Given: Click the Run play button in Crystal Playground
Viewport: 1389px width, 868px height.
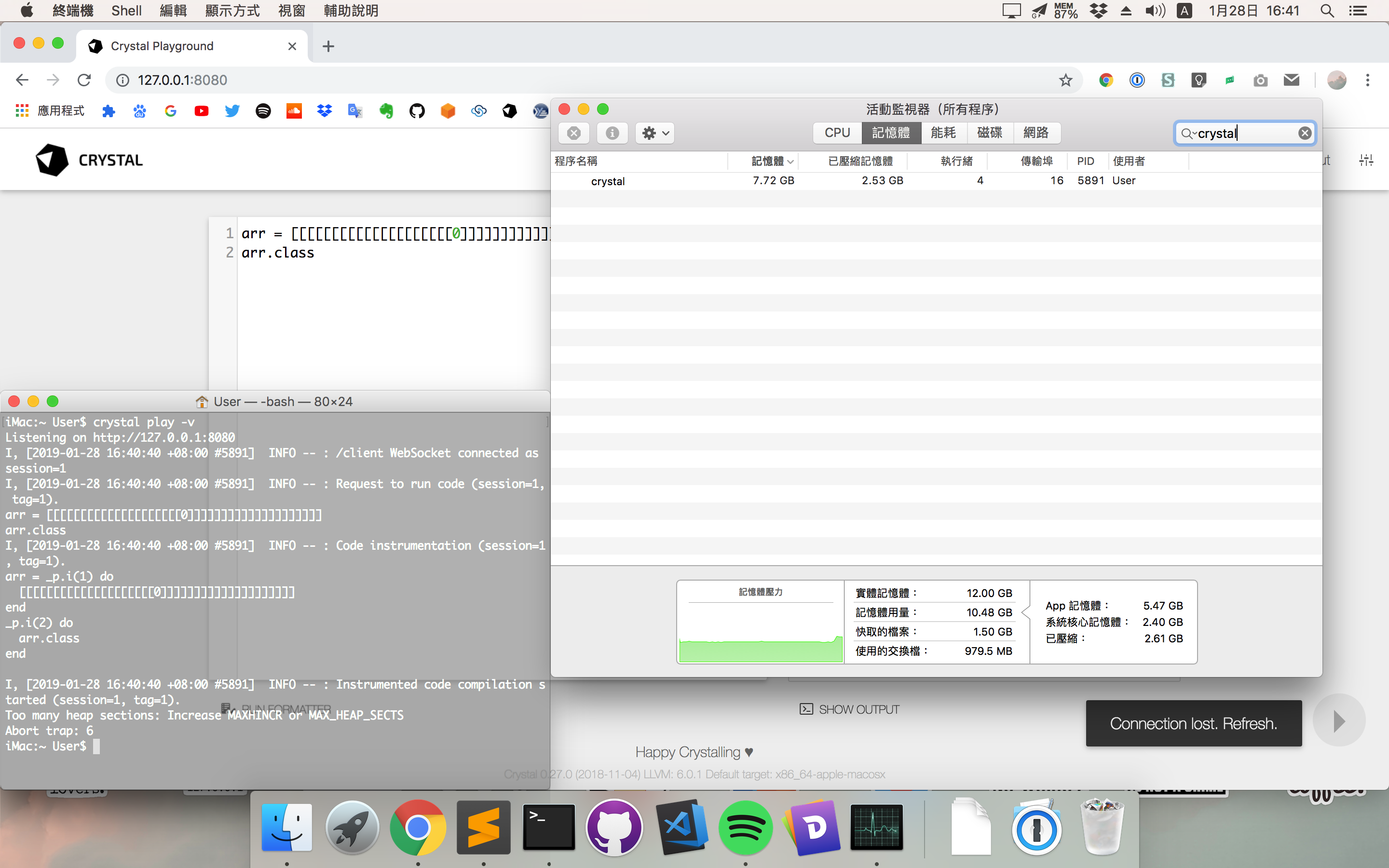Looking at the screenshot, I should click(1338, 721).
